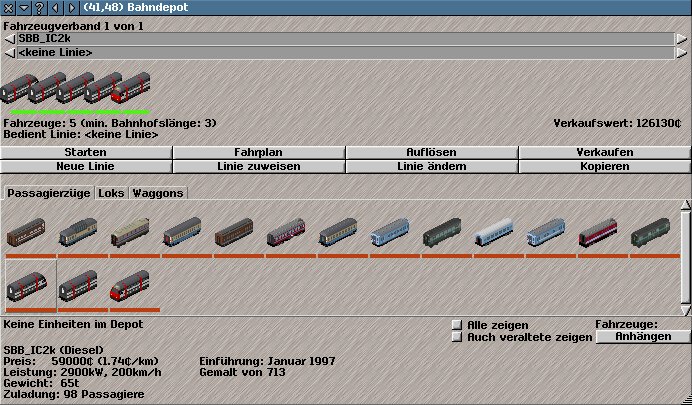
Task: Cycle the 'Anhängen' vehicle mode selector
Action: pos(642,337)
